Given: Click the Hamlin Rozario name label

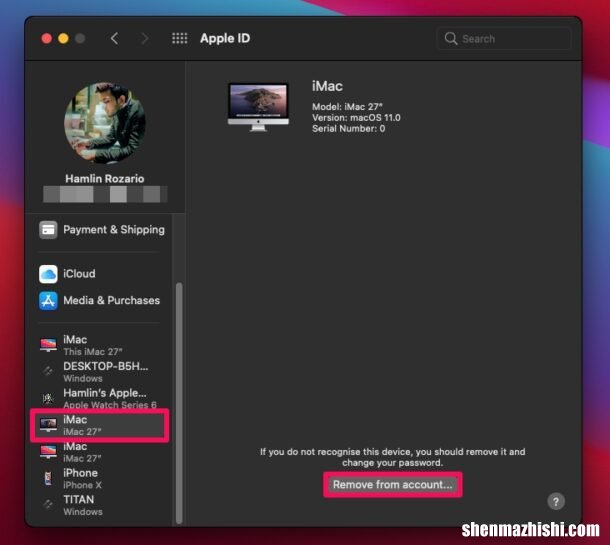Looking at the screenshot, I should [x=105, y=179].
